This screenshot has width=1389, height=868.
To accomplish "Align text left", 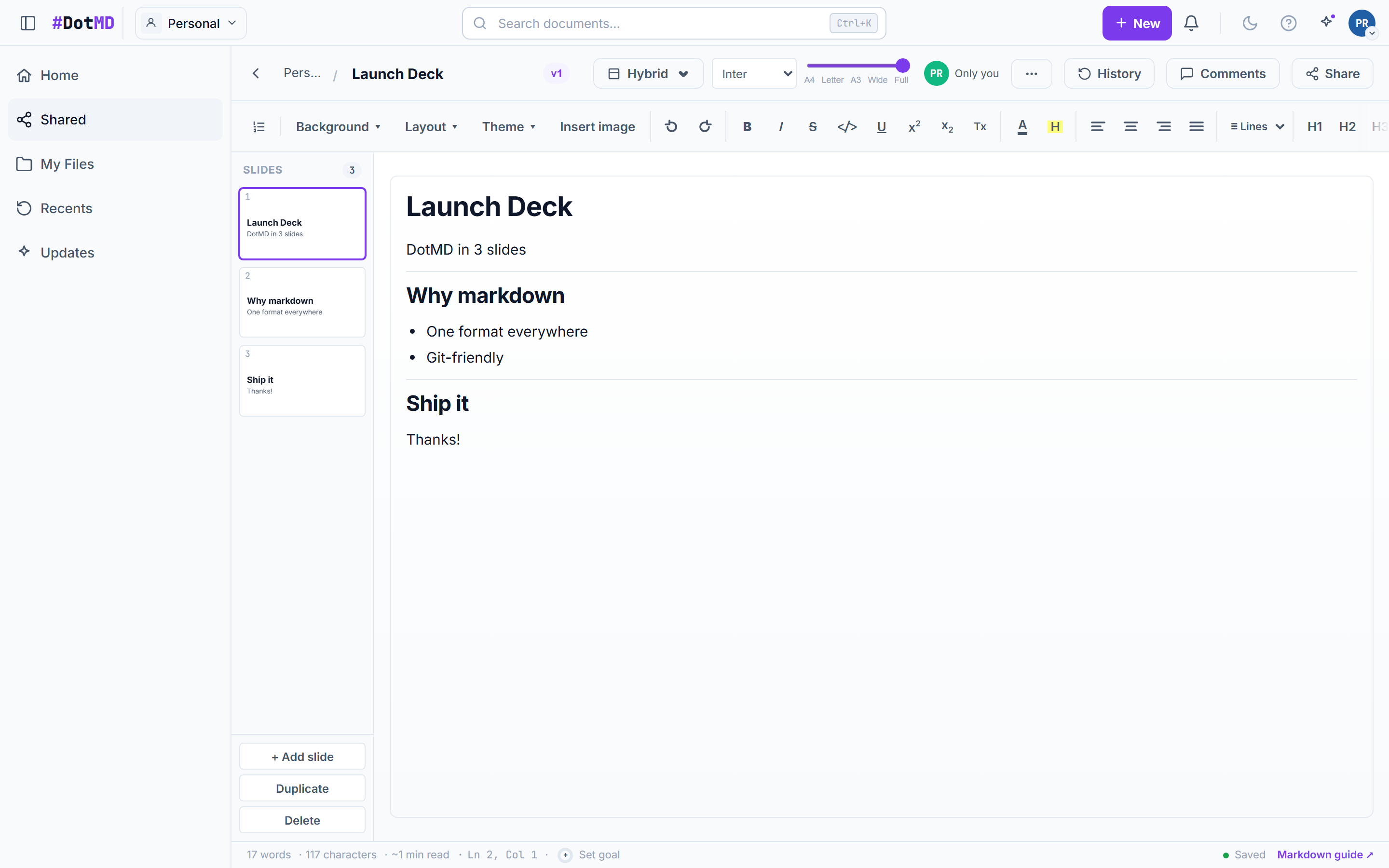I will (1097, 126).
